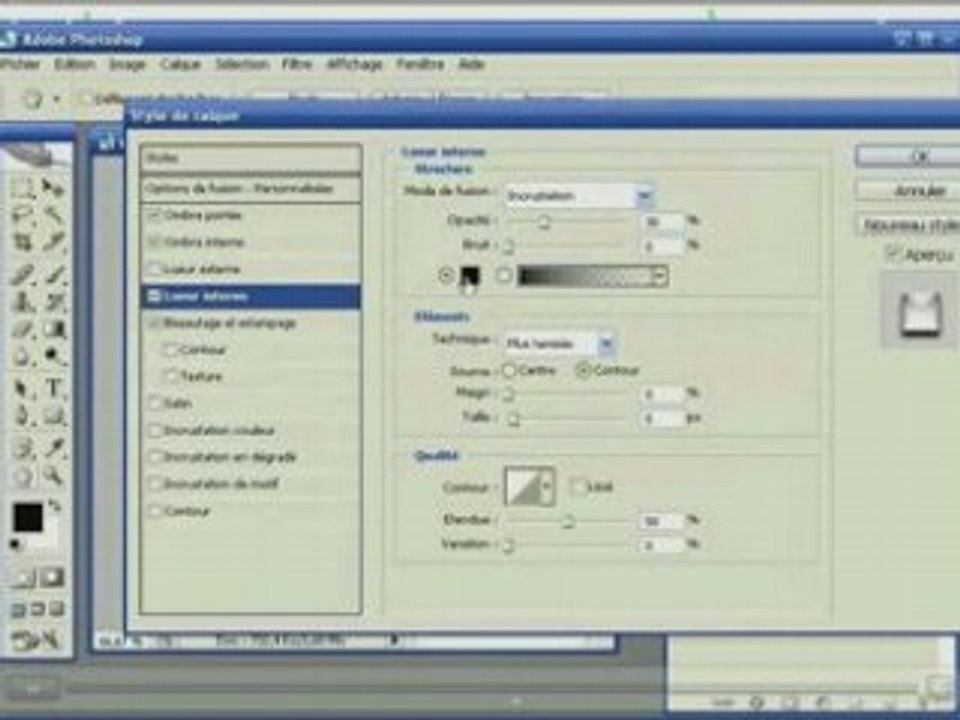Select the Lasso tool in toolbox

point(23,216)
